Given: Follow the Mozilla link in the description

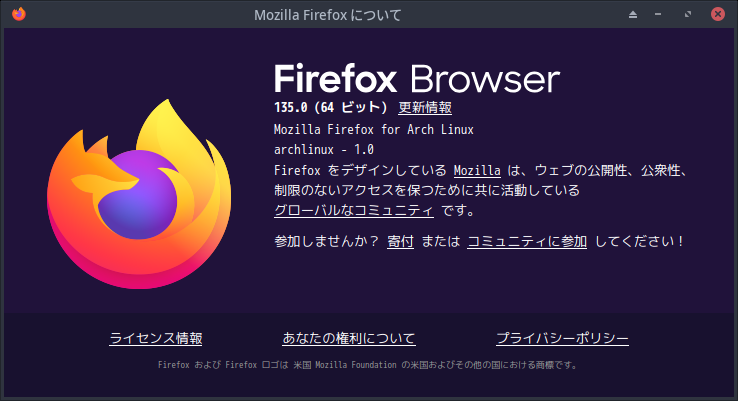Looking at the screenshot, I should (477, 170).
